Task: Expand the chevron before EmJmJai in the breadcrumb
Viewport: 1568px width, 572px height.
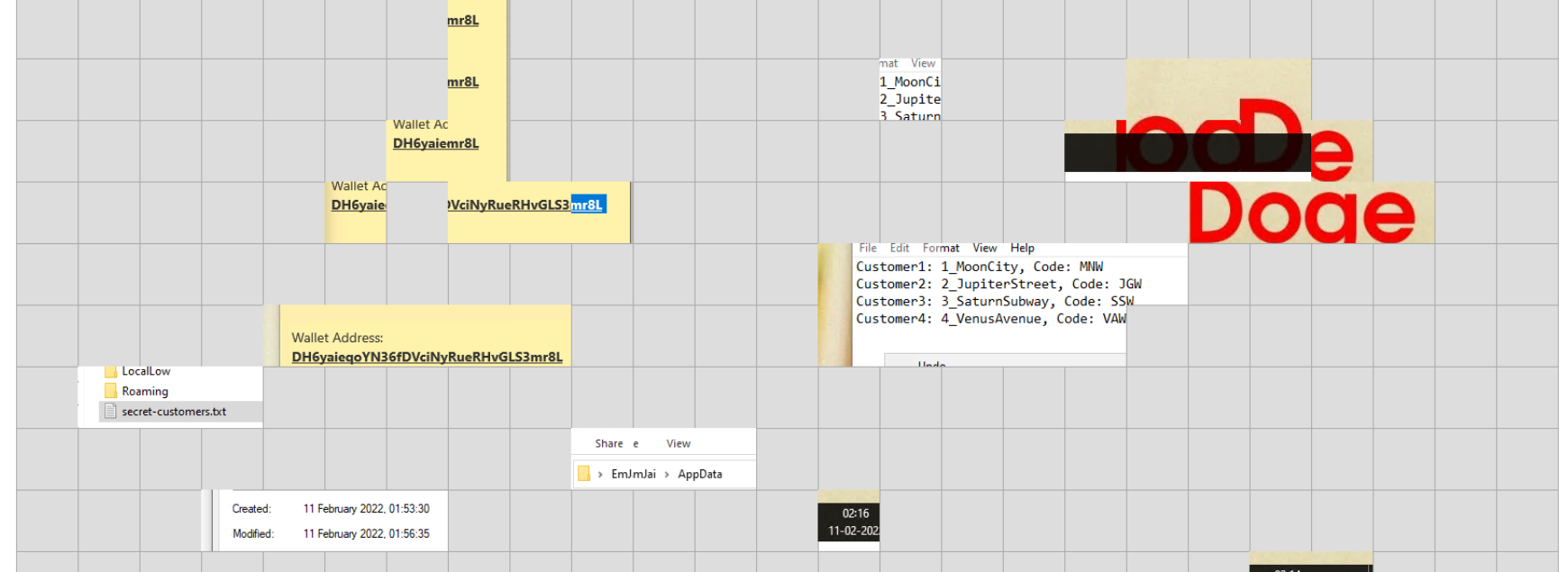Action: [600, 474]
